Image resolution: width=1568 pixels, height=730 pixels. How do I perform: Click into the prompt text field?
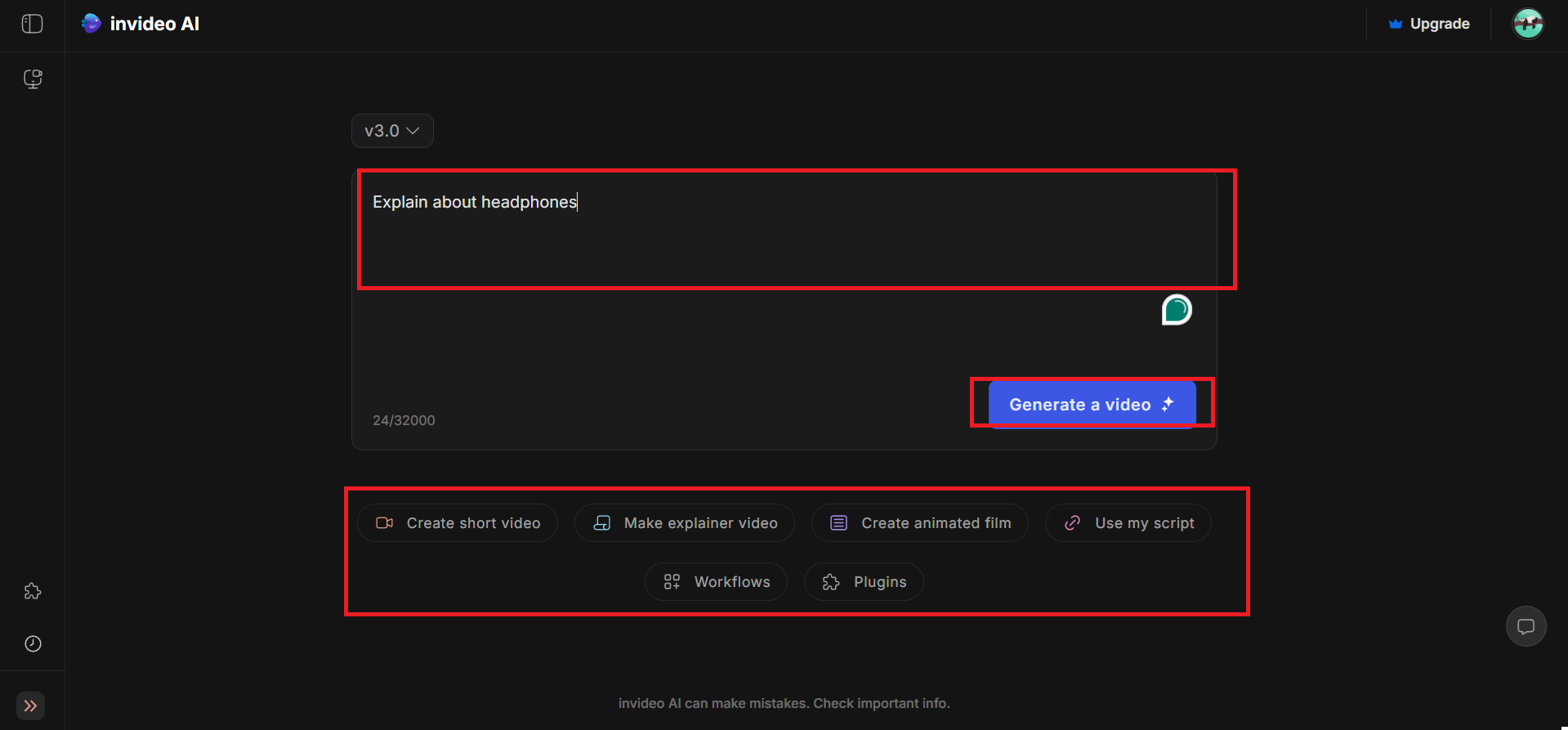pos(784,237)
